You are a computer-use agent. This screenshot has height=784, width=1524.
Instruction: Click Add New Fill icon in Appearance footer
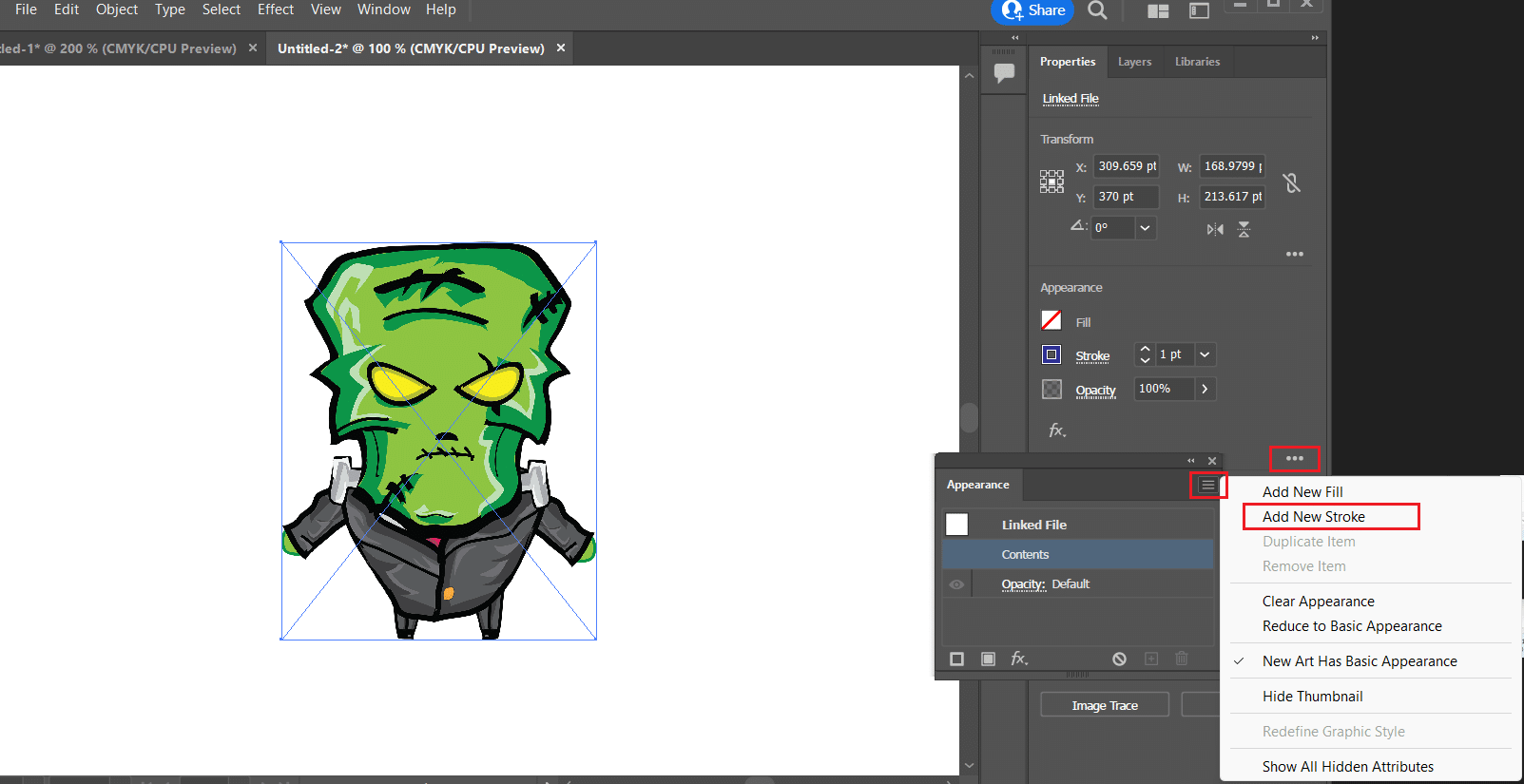click(988, 659)
